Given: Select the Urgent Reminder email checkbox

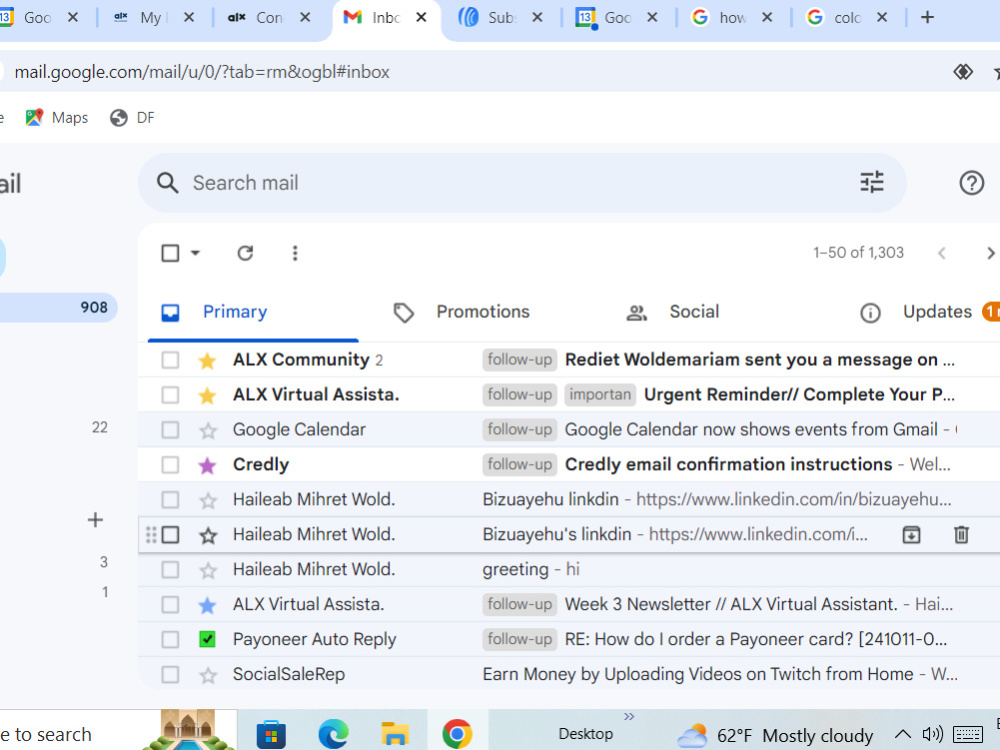Looking at the screenshot, I should click(x=170, y=395).
